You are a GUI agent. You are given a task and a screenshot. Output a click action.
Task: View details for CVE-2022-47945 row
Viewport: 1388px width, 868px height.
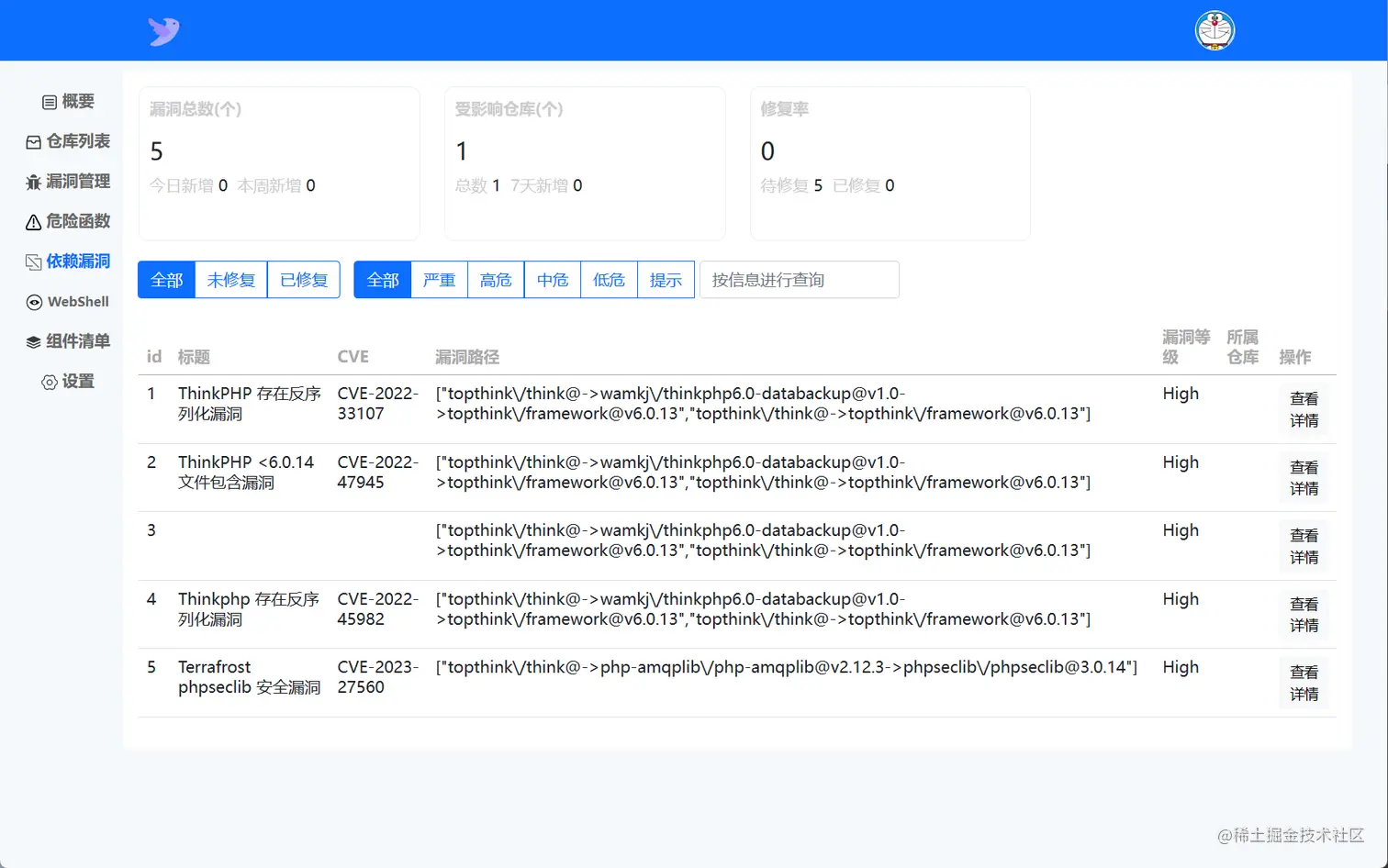1304,478
